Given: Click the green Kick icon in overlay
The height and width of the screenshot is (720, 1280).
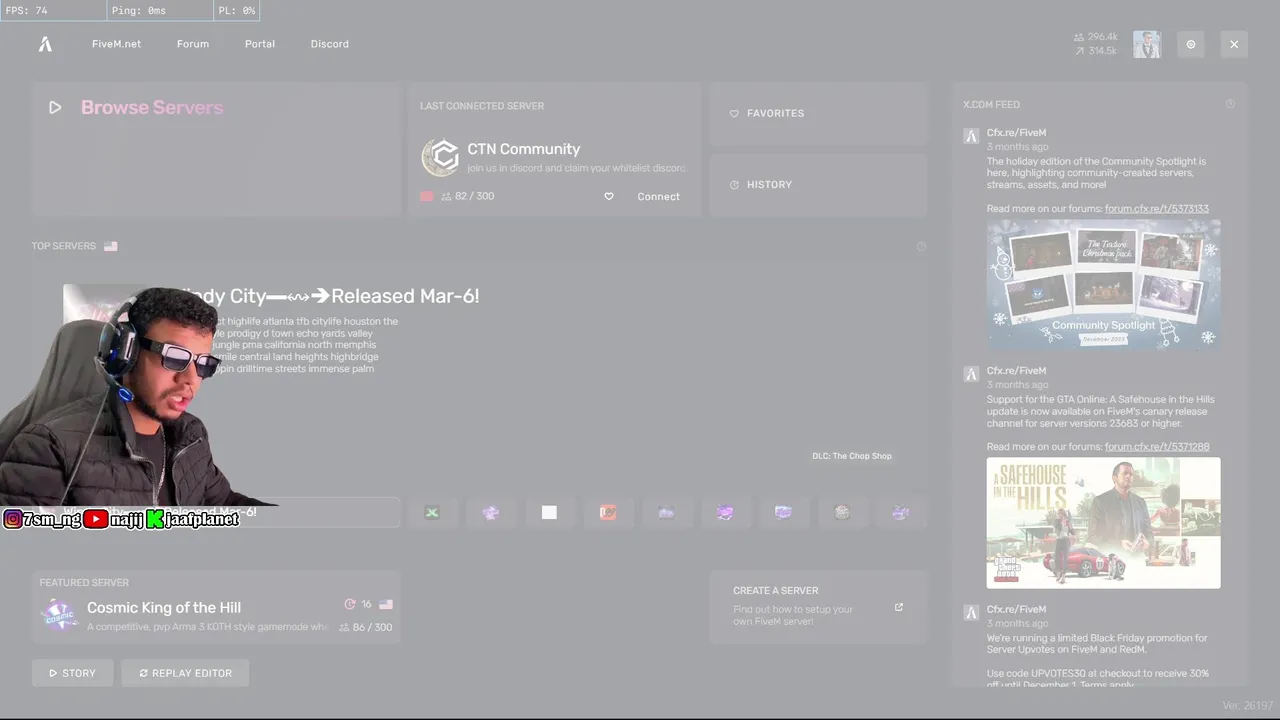Looking at the screenshot, I should click(x=155, y=519).
